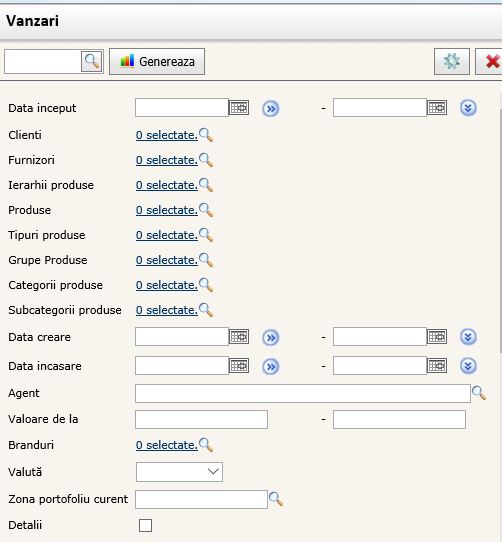Click the magnifier next to Zona portofoliu curent
The height and width of the screenshot is (542, 502).
click(276, 499)
